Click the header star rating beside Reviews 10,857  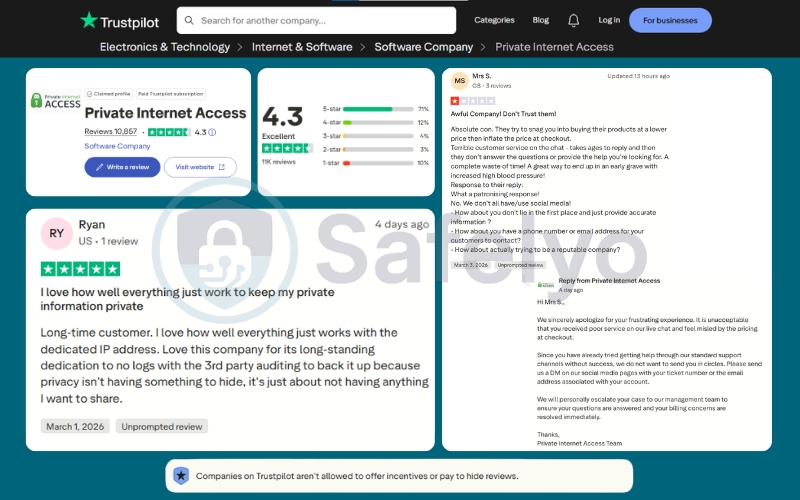click(169, 132)
